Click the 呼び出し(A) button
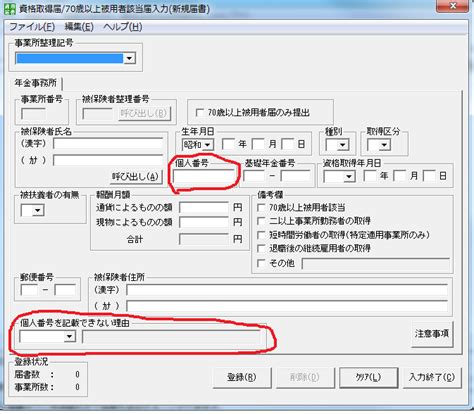The image size is (474, 414). 136,177
